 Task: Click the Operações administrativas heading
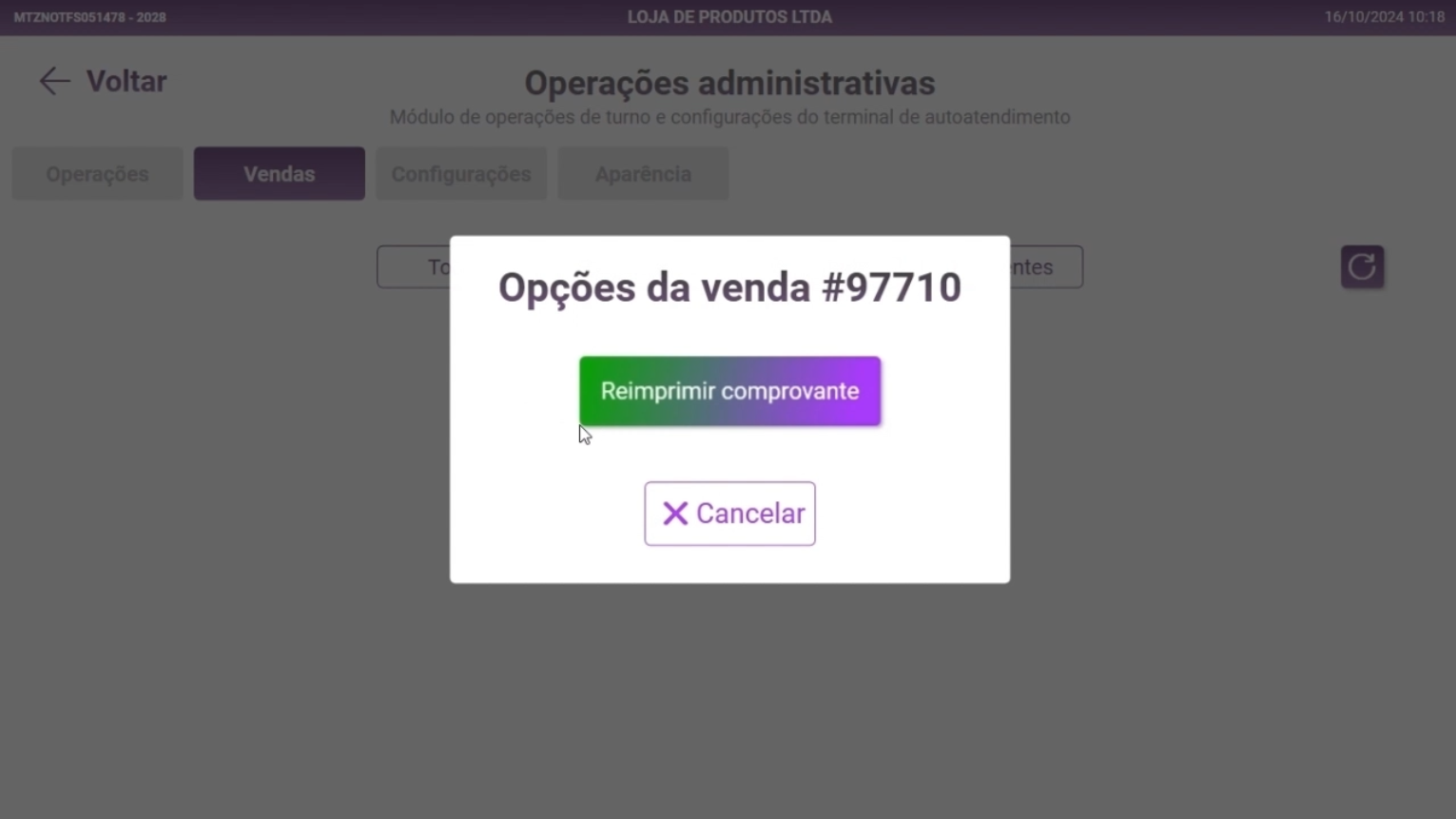729,83
